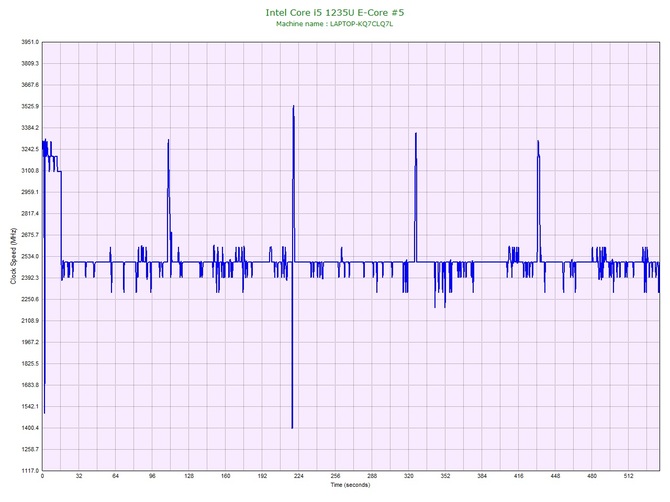
Task: Click the 2675.7 y-axis value
Action: tap(30, 235)
